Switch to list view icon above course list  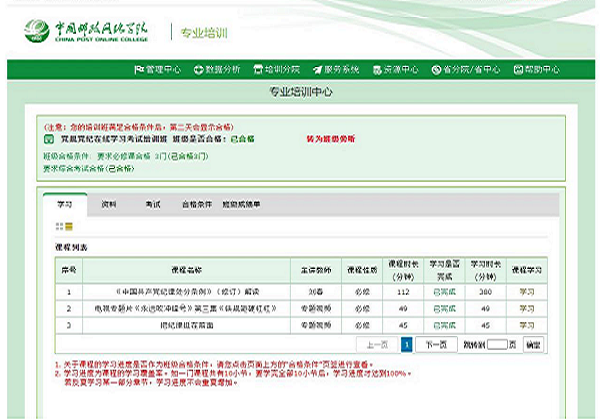[x=71, y=227]
